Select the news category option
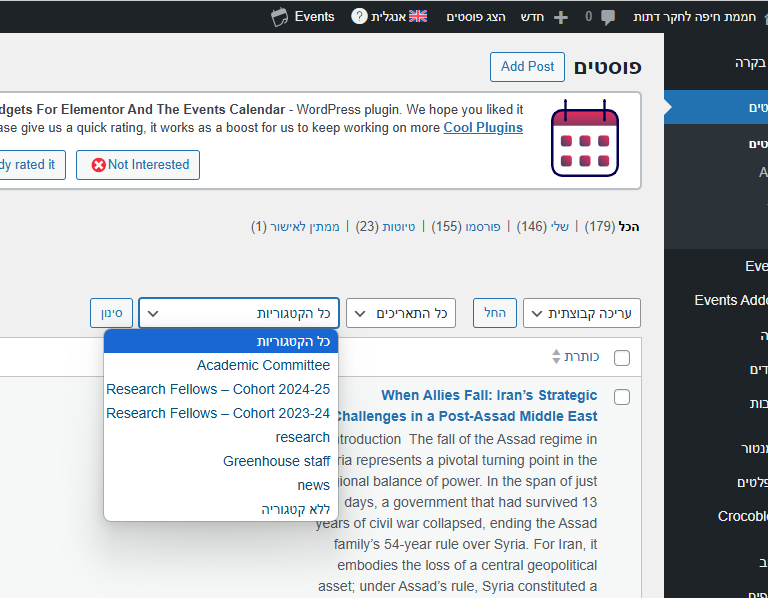This screenshot has height=598, width=768. tap(221, 485)
